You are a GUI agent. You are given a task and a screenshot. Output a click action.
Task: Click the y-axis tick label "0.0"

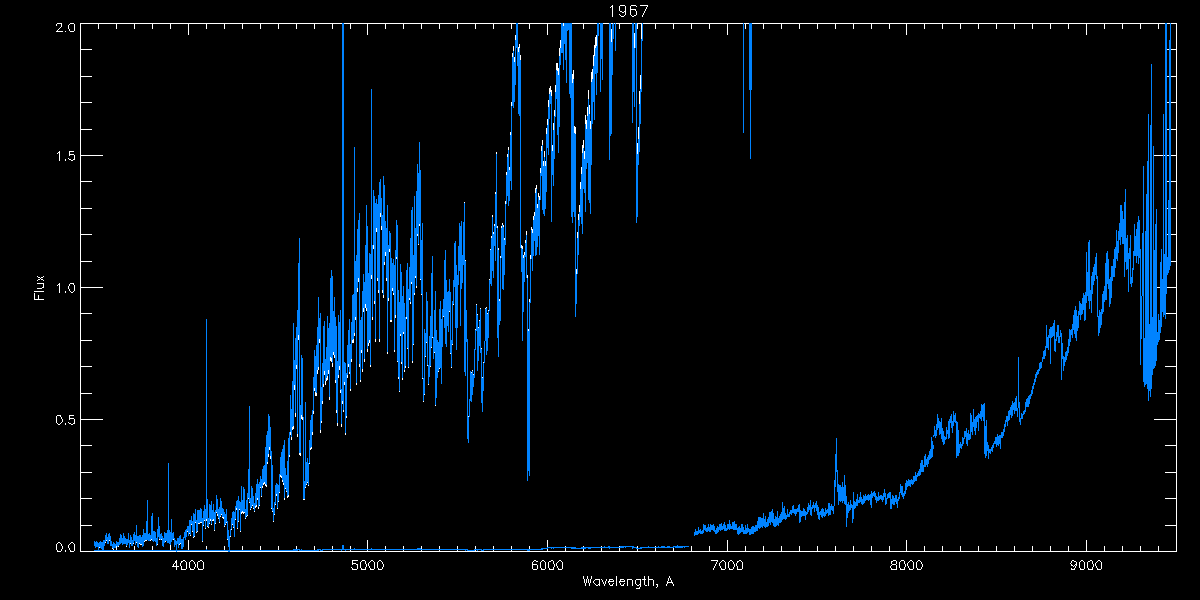[x=65, y=546]
